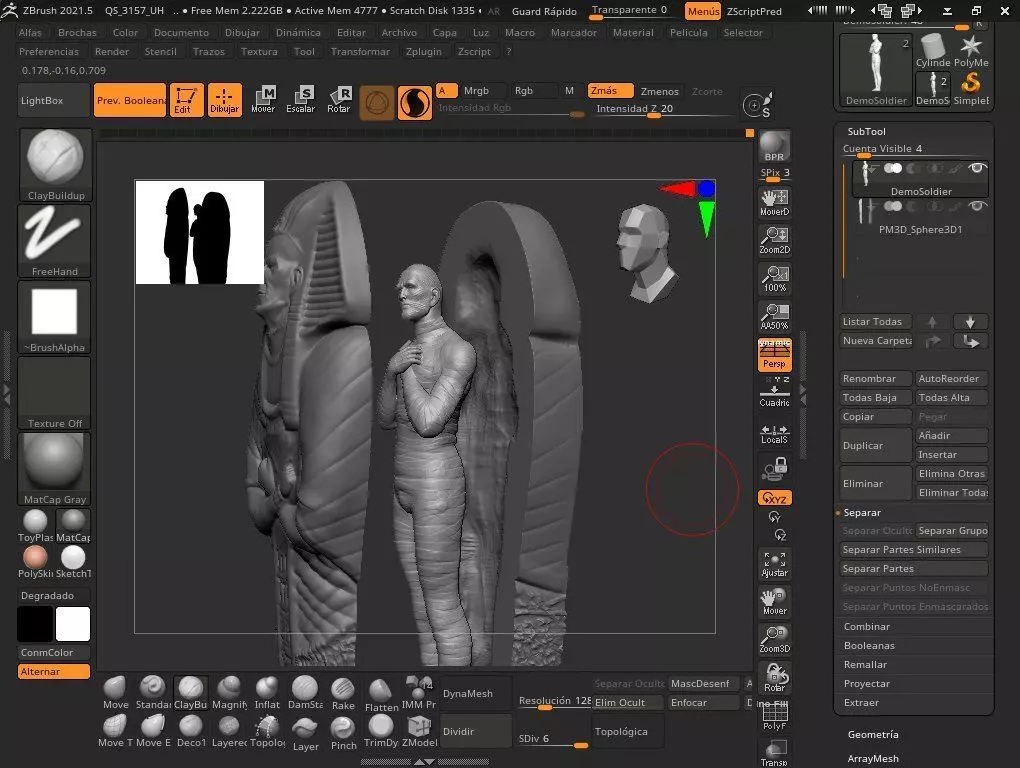Open the Tool menu
Image resolution: width=1020 pixels, height=768 pixels.
[304, 51]
